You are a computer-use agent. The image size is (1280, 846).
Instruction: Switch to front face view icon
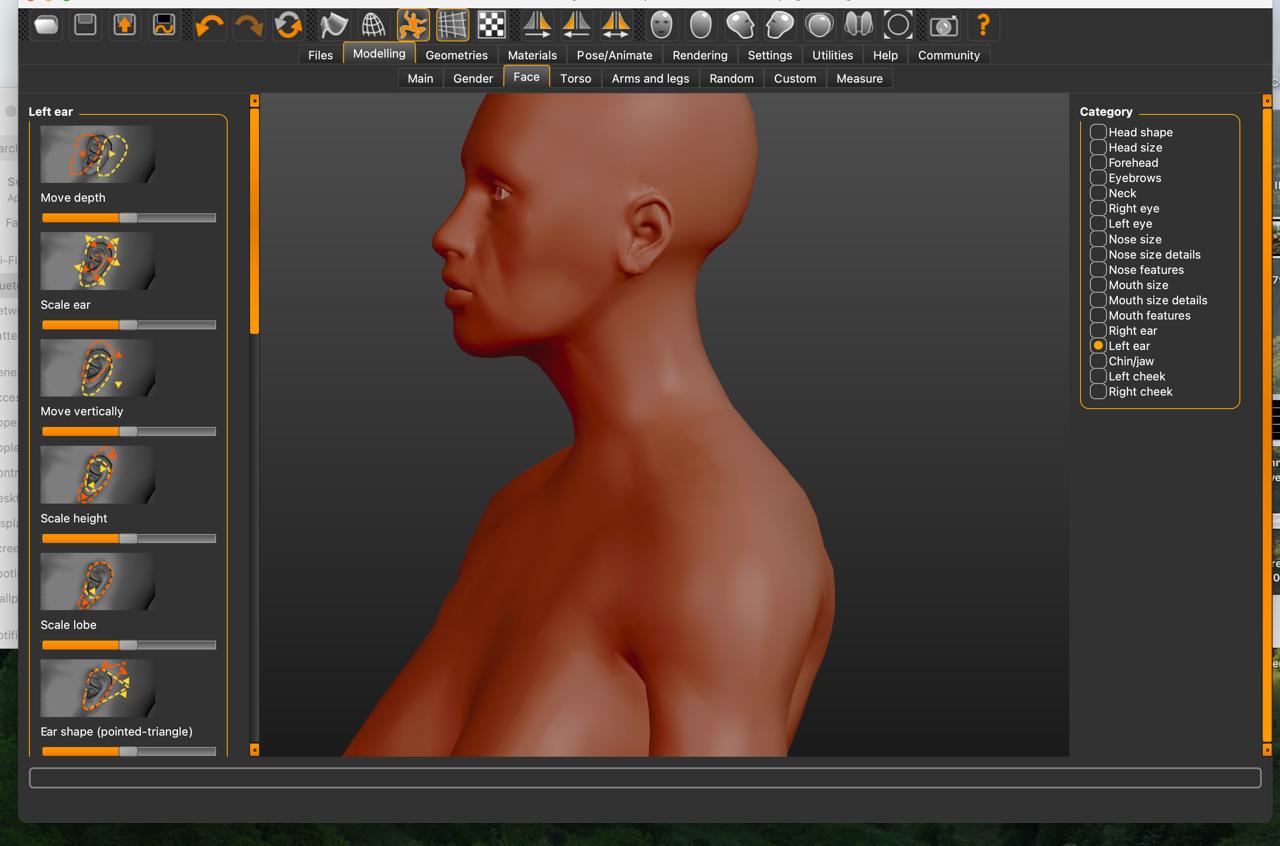[x=661, y=25]
